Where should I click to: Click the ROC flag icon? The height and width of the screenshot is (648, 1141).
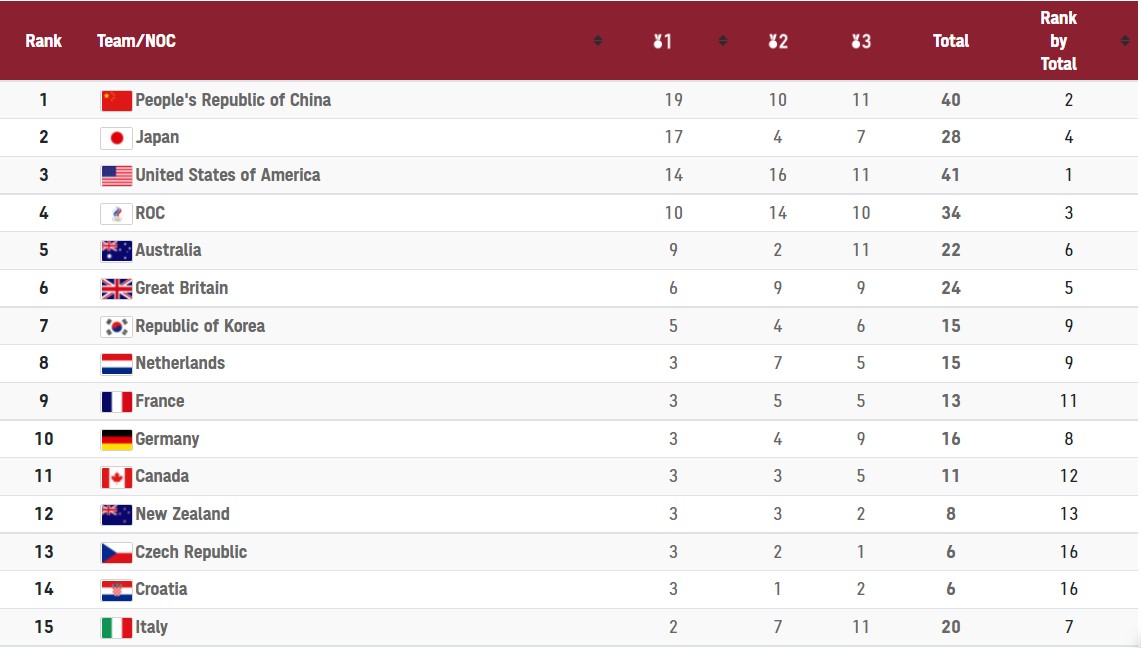(x=117, y=213)
